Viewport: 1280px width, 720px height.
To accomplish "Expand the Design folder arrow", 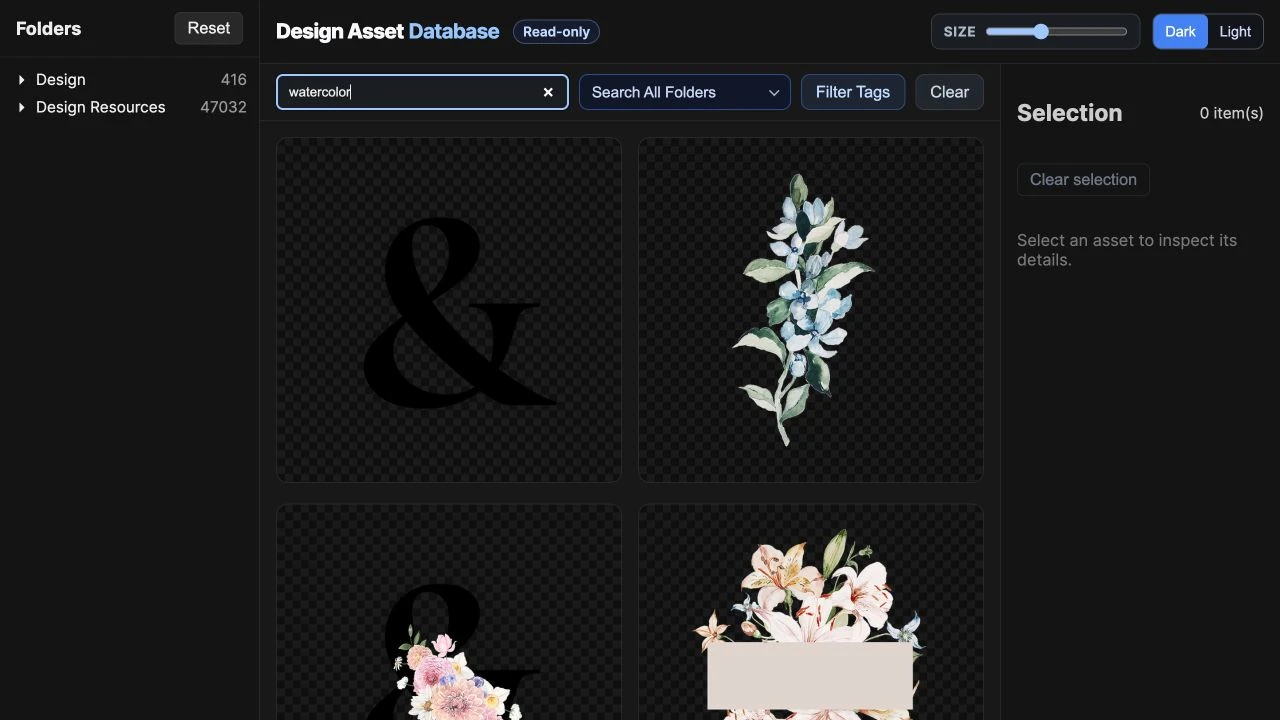I will (x=22, y=80).
